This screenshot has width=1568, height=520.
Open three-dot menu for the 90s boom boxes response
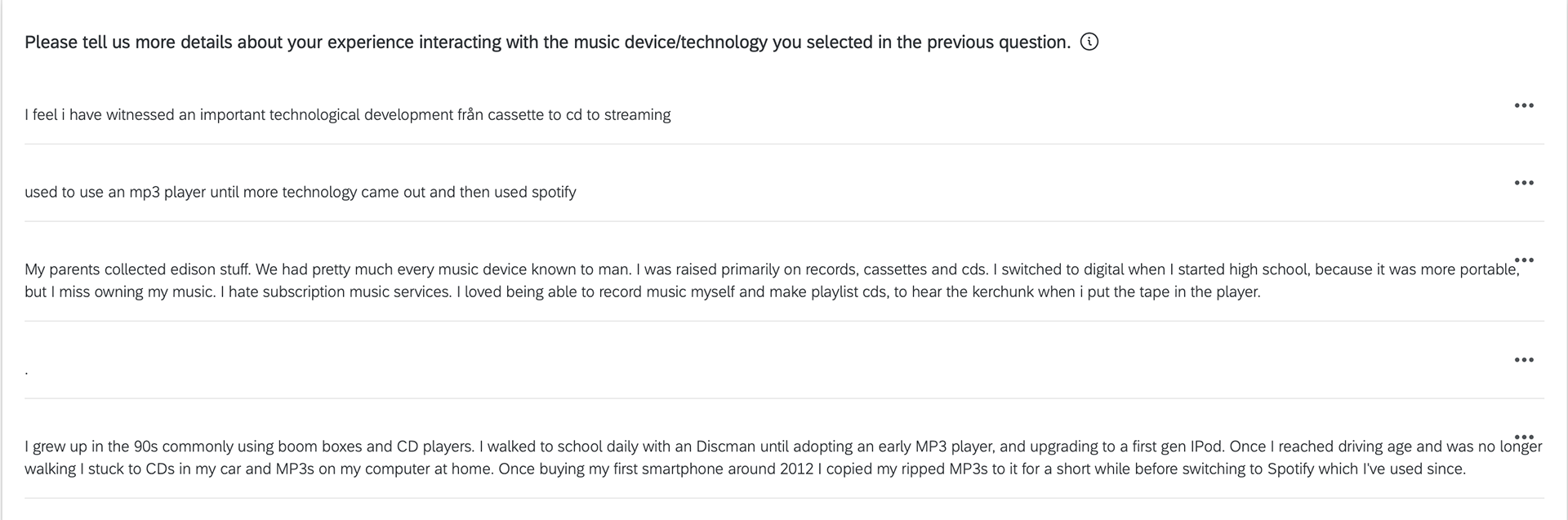[1524, 438]
